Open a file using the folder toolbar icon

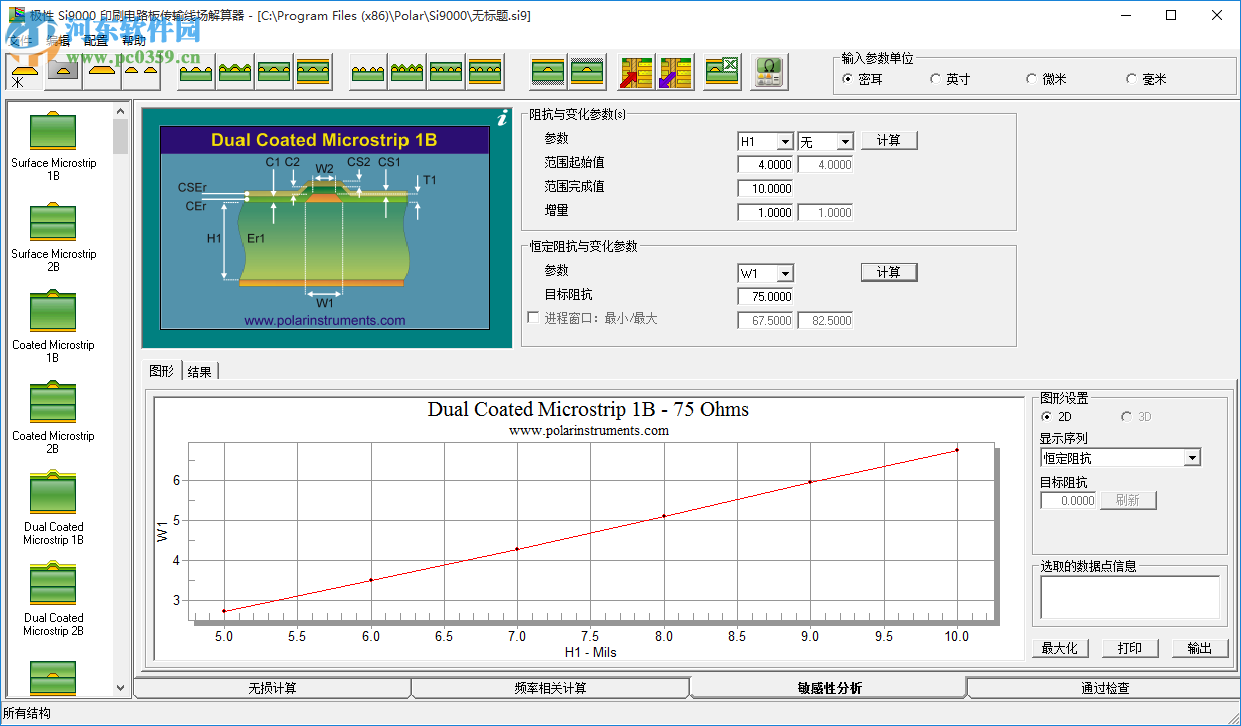(62, 70)
